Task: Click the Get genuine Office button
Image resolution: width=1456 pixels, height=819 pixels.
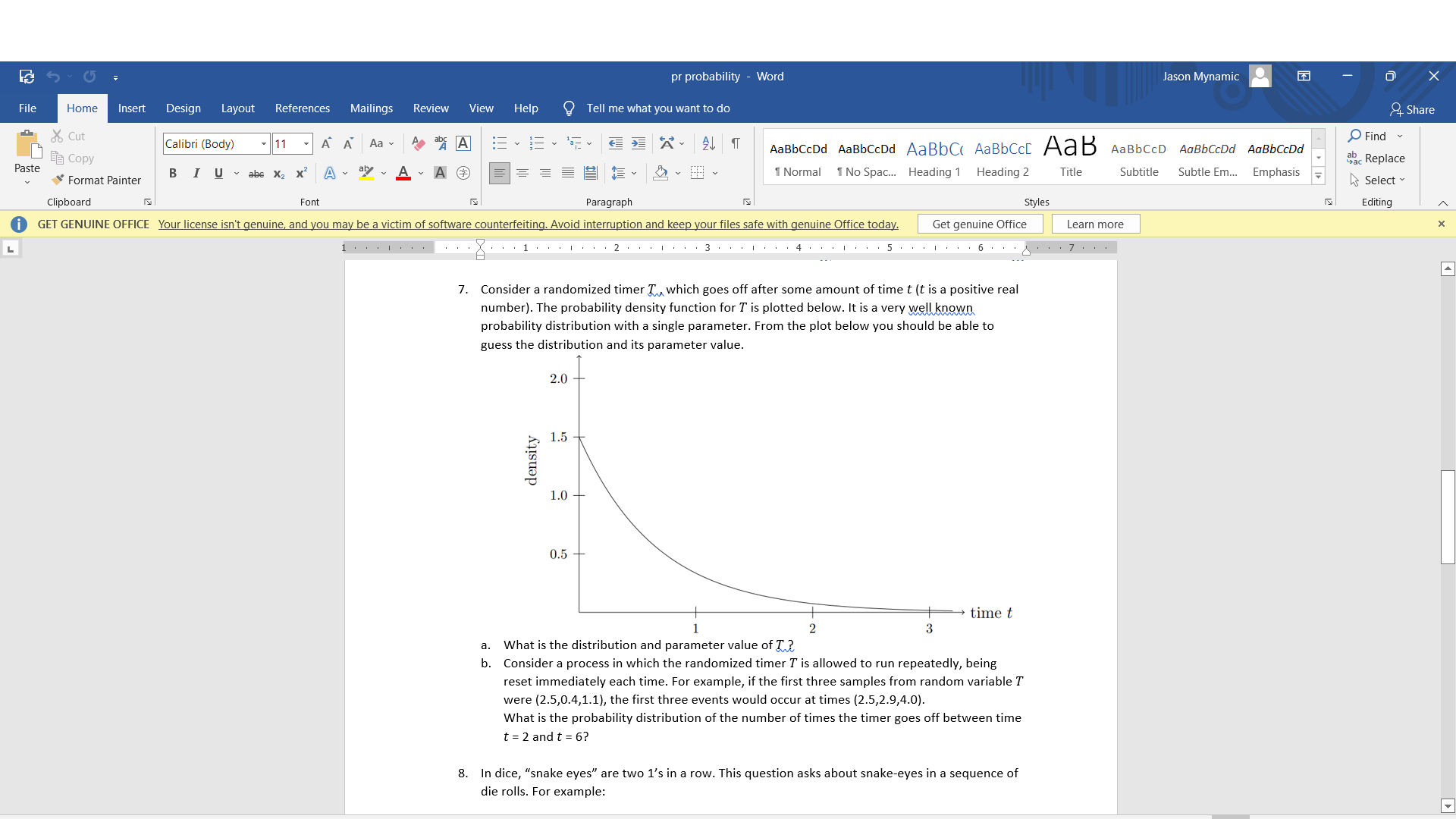Action: 980,224
